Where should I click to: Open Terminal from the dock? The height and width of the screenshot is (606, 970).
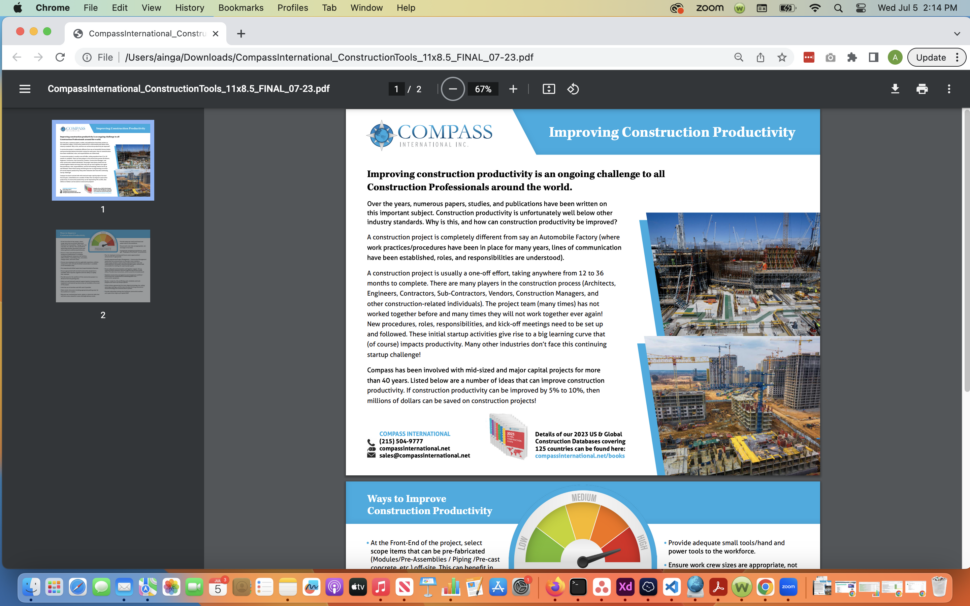coord(578,586)
